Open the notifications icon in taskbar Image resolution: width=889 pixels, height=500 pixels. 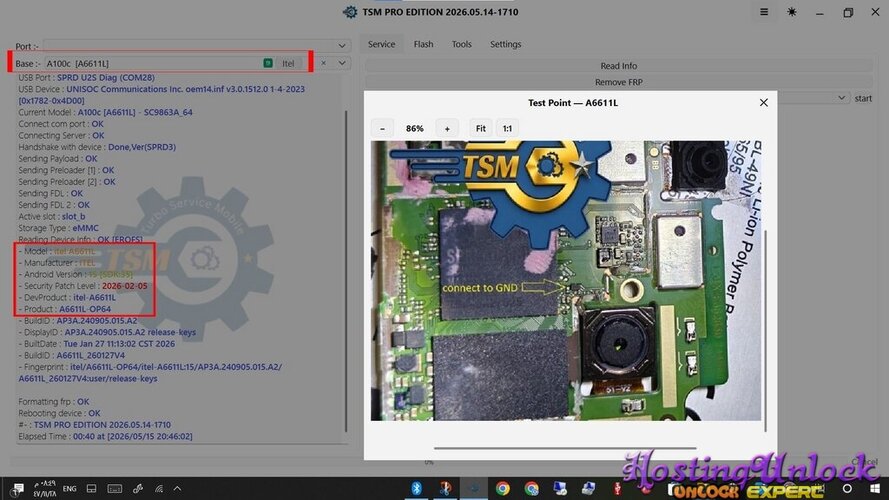tap(18, 489)
